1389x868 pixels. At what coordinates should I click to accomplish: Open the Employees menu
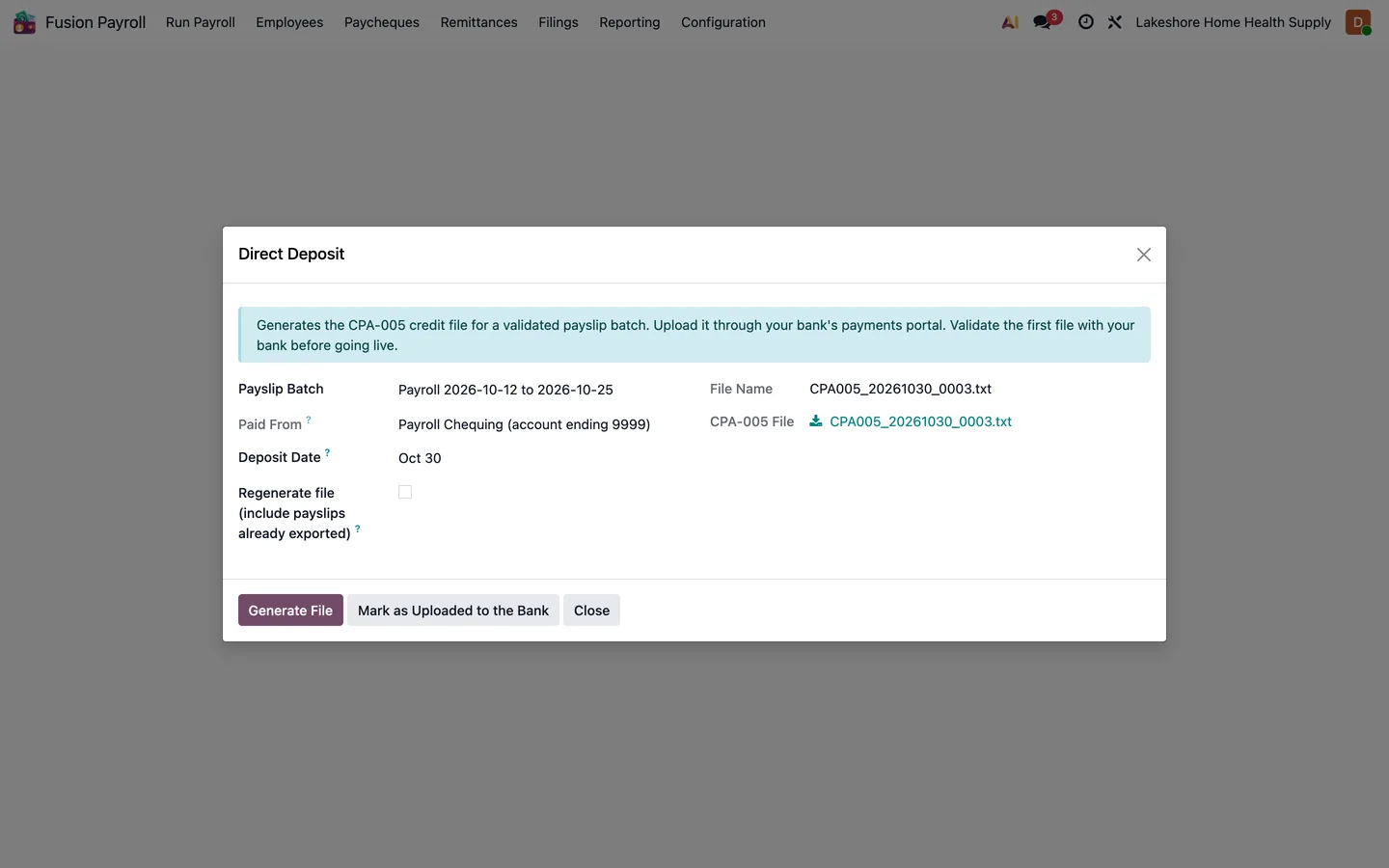tap(289, 22)
